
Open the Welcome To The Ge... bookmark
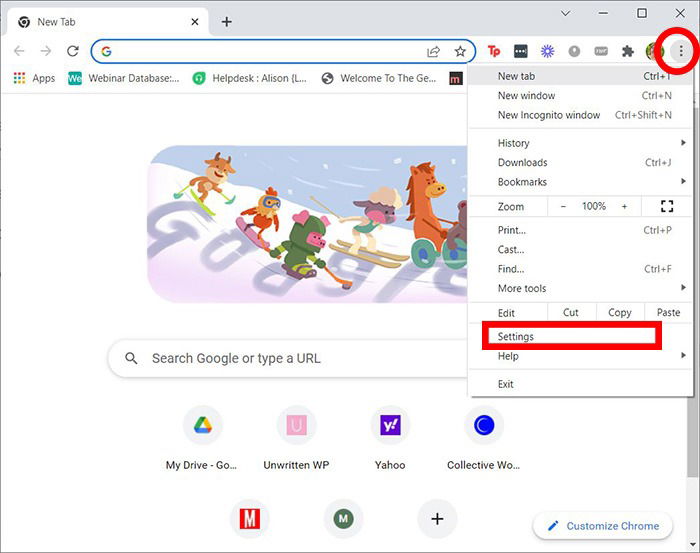pyautogui.click(x=379, y=78)
